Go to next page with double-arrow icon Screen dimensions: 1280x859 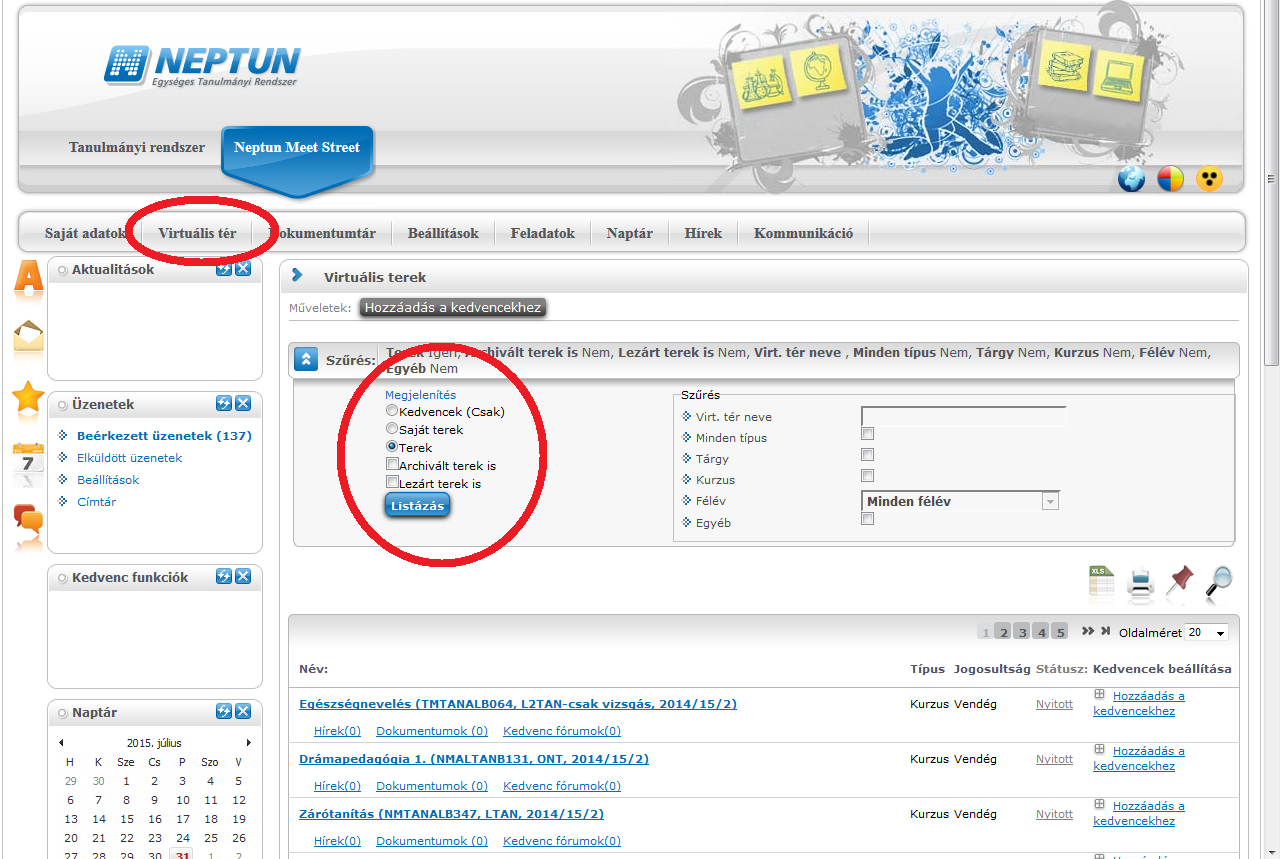point(1088,631)
